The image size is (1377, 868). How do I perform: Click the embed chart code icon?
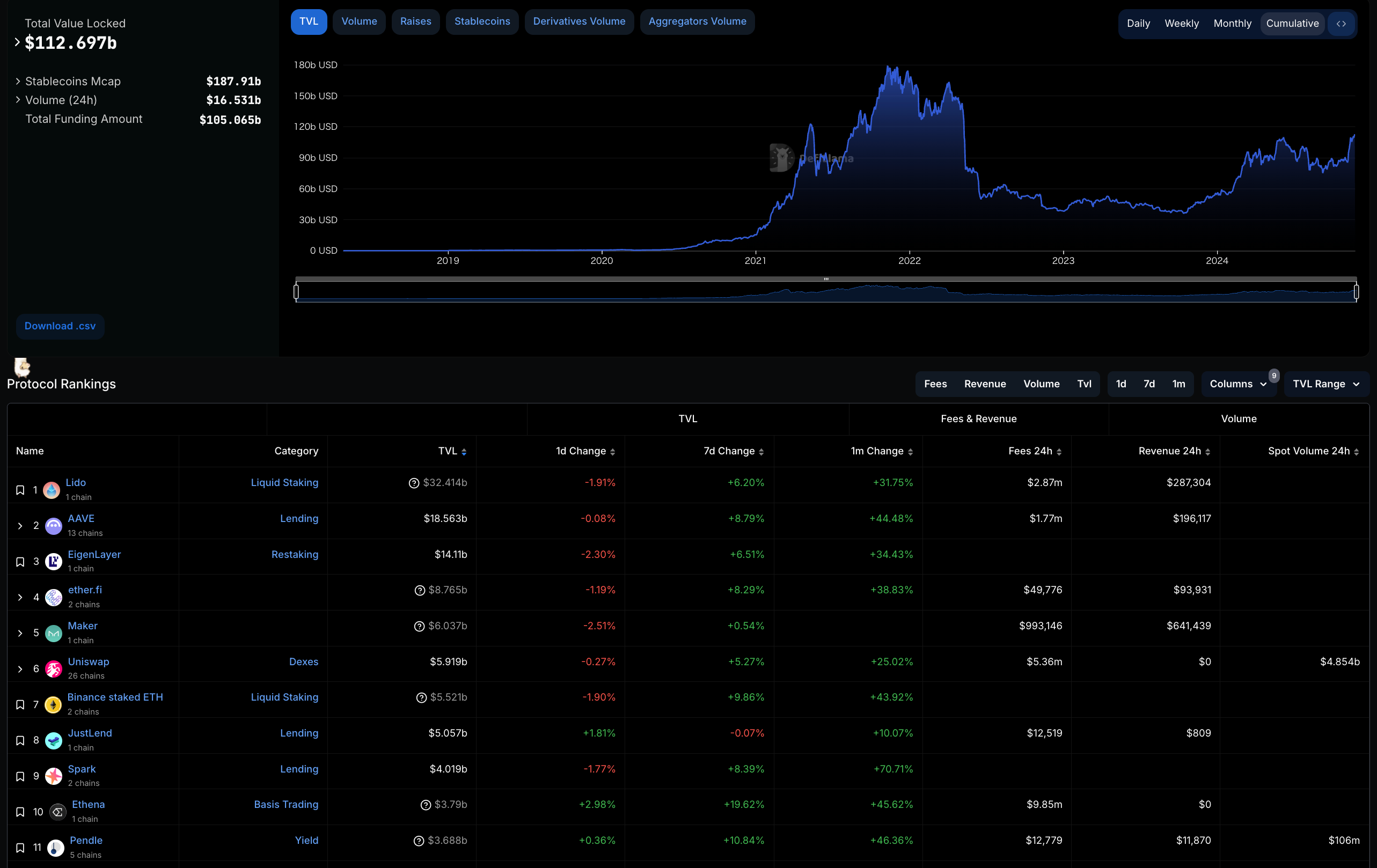pyautogui.click(x=1341, y=24)
